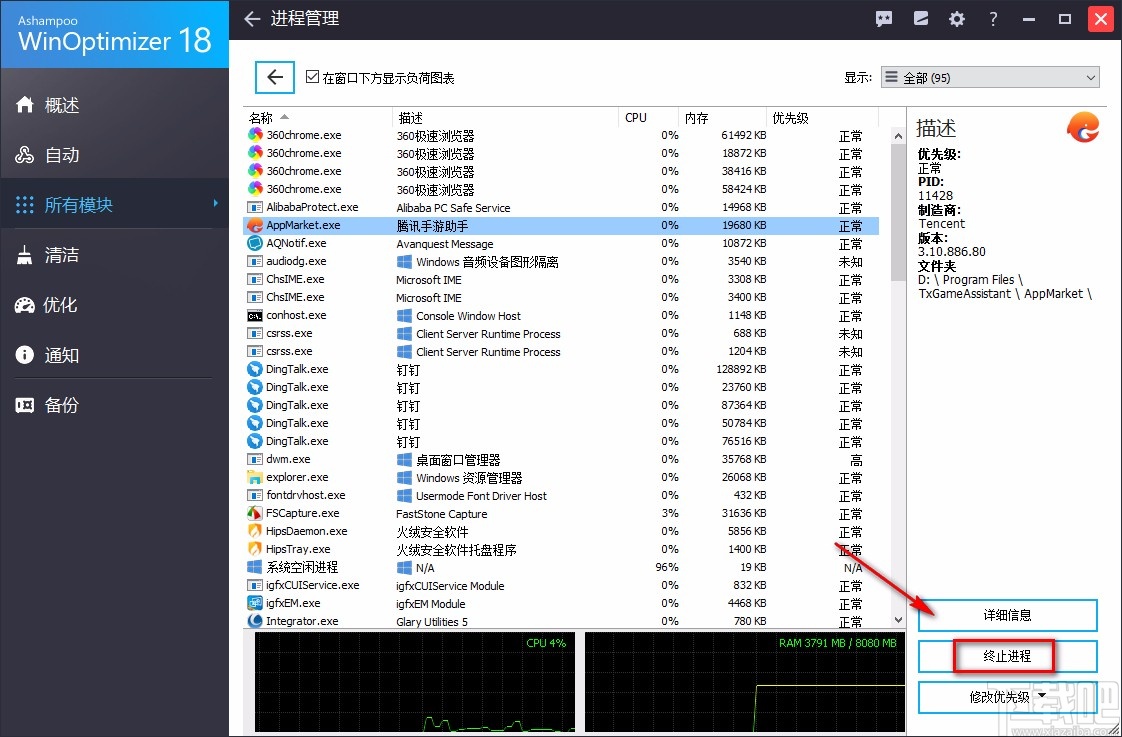Open 自动 in the sidebar
Viewport: 1122px width, 737px height.
click(114, 155)
